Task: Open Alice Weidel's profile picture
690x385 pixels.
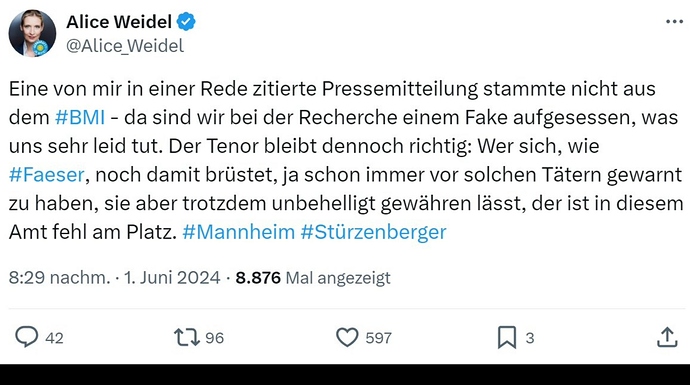Action: pos(32,33)
